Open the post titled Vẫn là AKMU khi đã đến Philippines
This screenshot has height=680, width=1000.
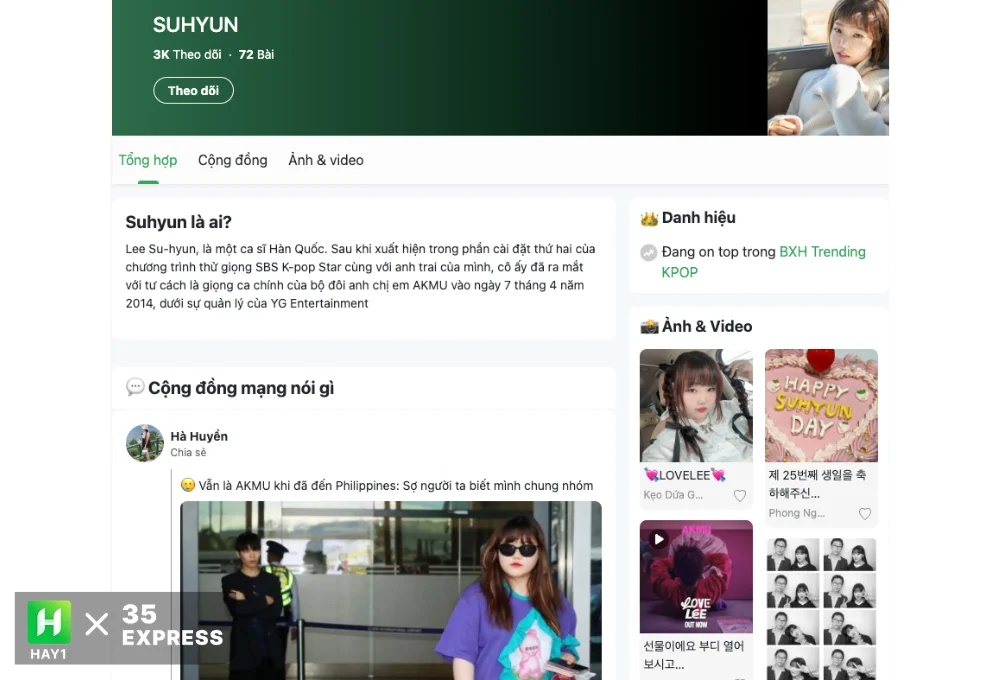[x=395, y=485]
